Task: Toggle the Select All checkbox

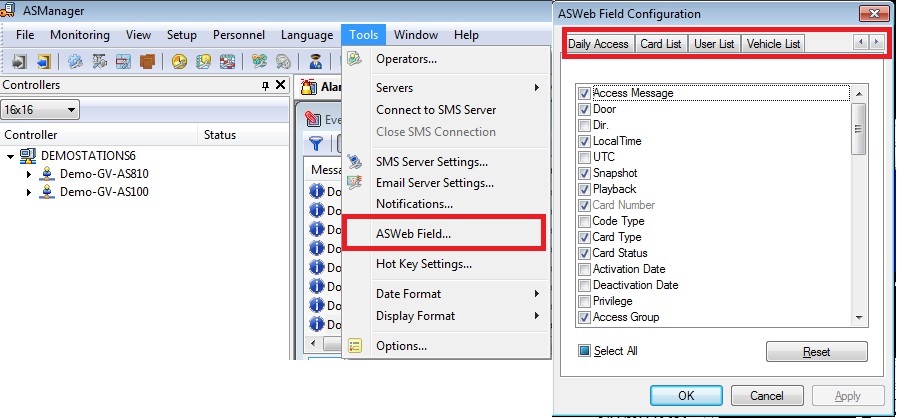Action: click(584, 351)
